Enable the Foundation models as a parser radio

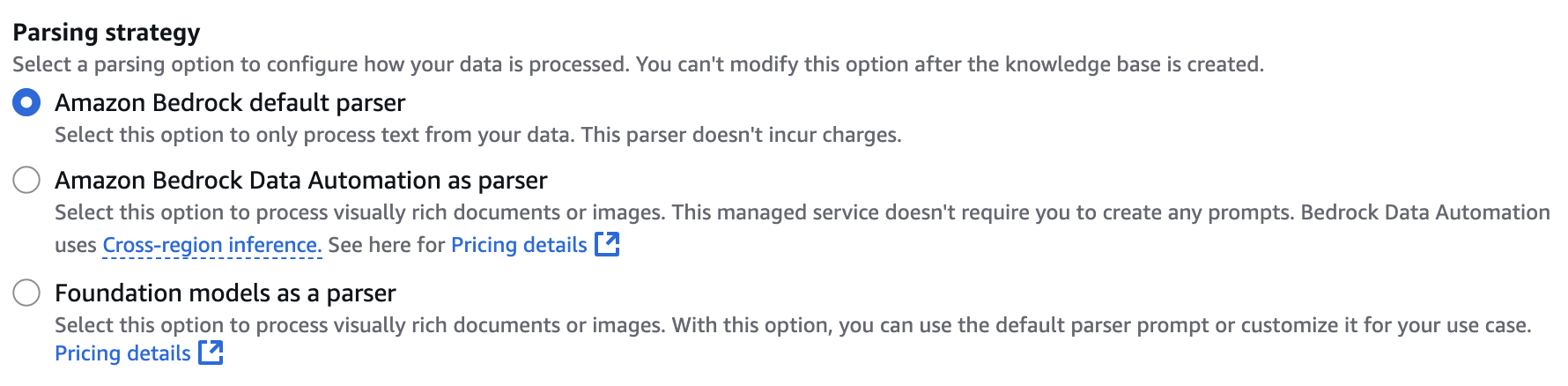tap(26, 293)
